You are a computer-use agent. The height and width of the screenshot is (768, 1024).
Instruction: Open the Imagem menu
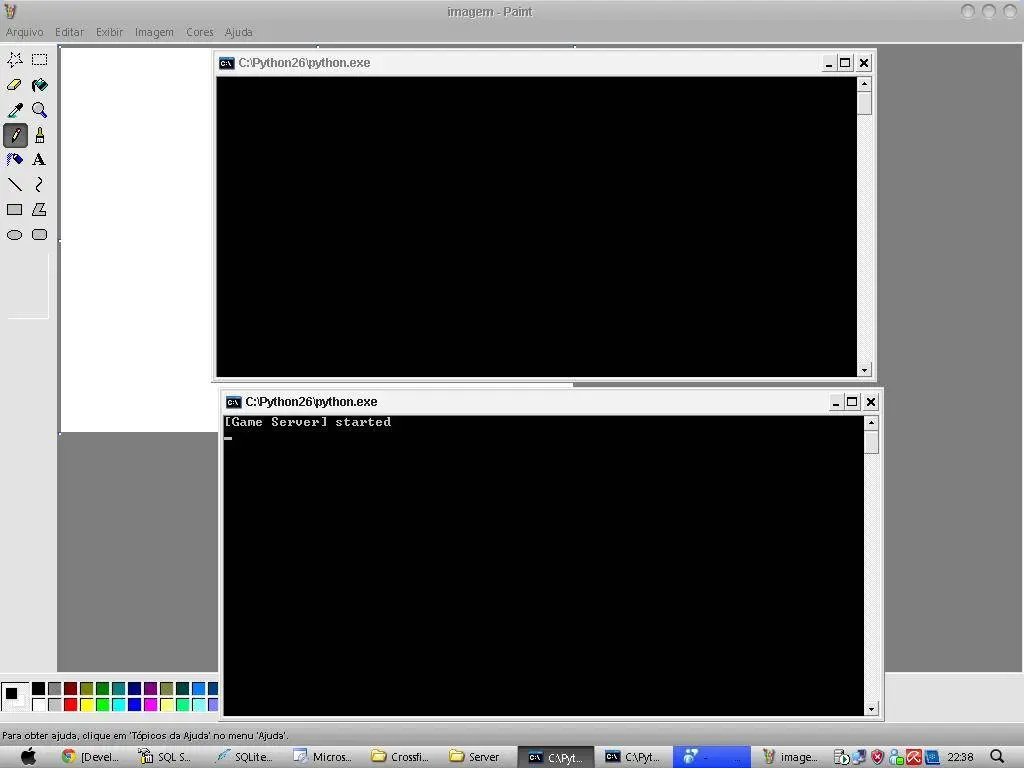pyautogui.click(x=154, y=32)
